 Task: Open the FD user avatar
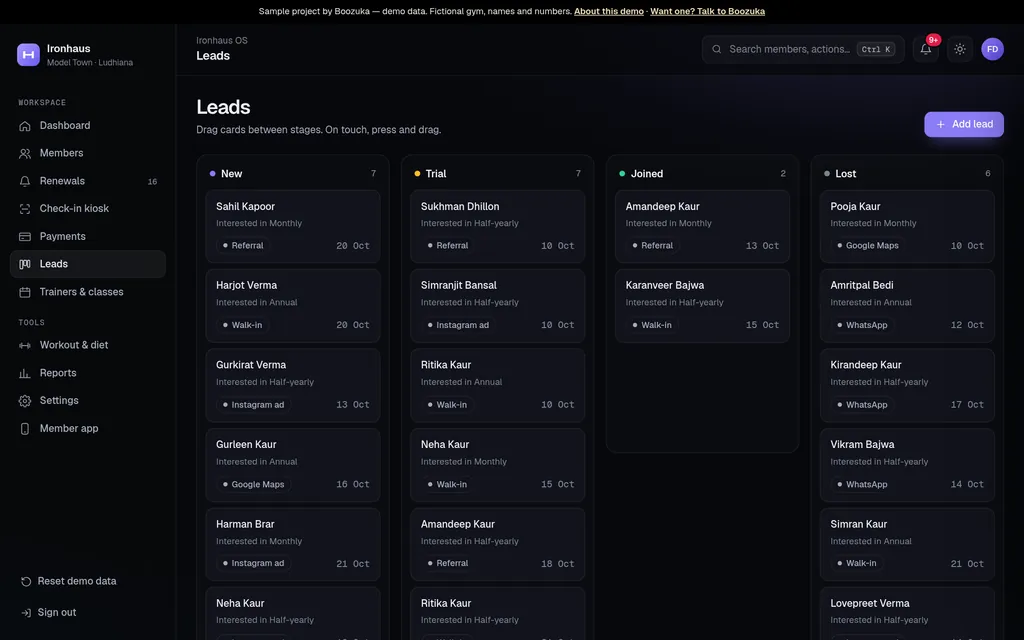992,49
